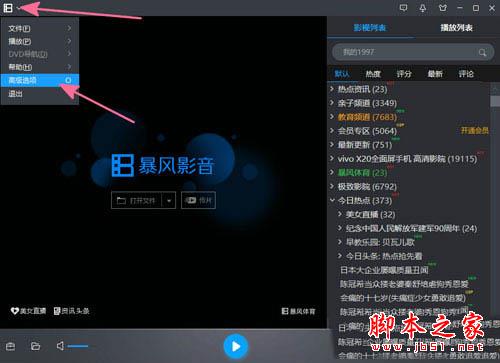Open the 陈冠希当众搂老婆秦舒培虐狗秀恩爱 video
The width and height of the screenshot is (500, 363).
pyautogui.click(x=404, y=284)
